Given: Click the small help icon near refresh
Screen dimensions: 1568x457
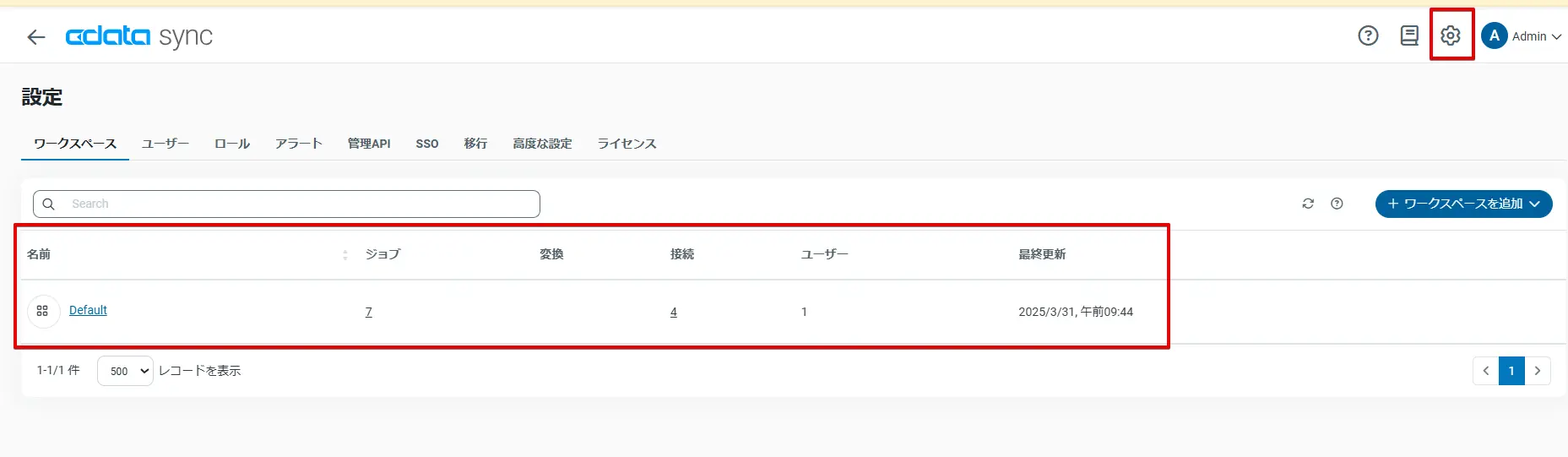Looking at the screenshot, I should [x=1337, y=204].
